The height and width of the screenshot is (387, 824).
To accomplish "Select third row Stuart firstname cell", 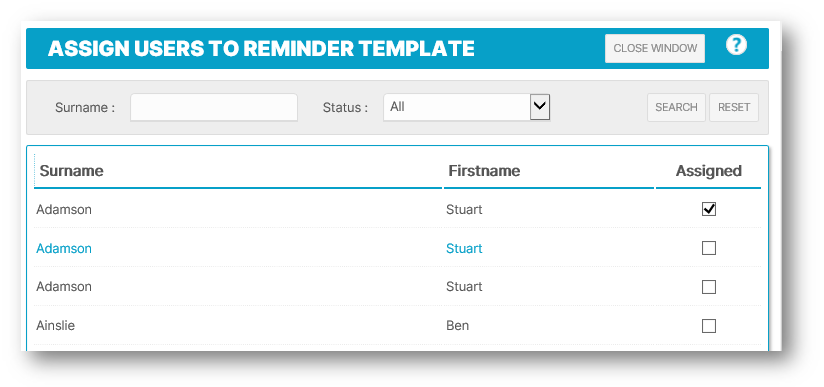I will tap(464, 287).
